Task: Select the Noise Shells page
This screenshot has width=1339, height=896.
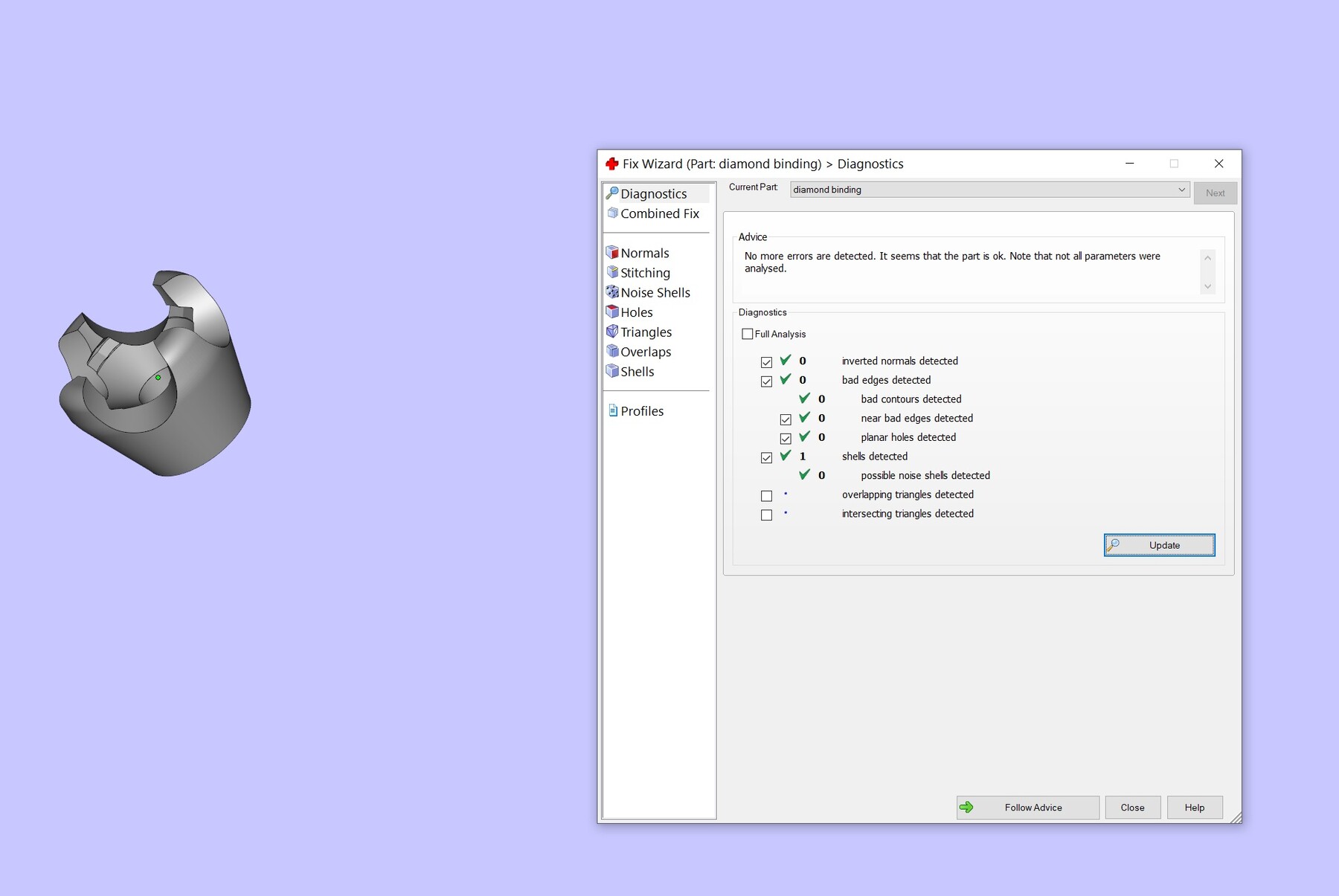Action: click(655, 292)
